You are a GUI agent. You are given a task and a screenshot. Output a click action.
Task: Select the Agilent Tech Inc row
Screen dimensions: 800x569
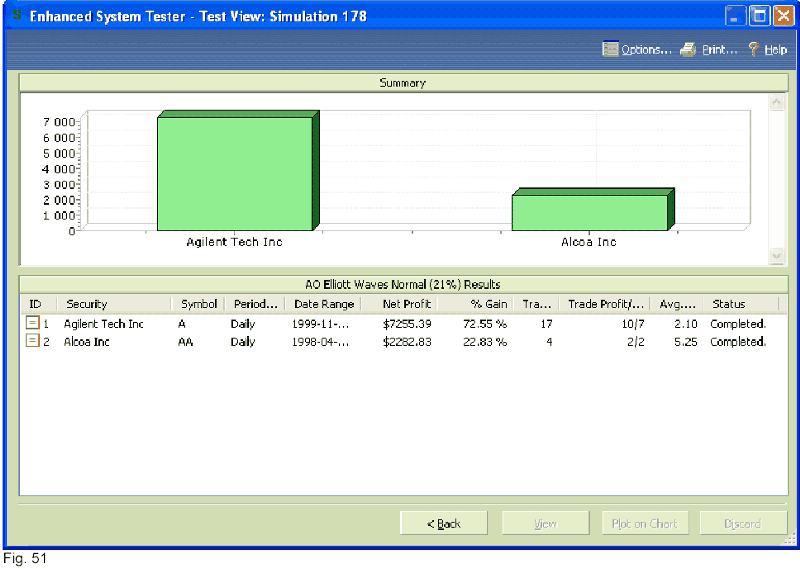pos(403,324)
